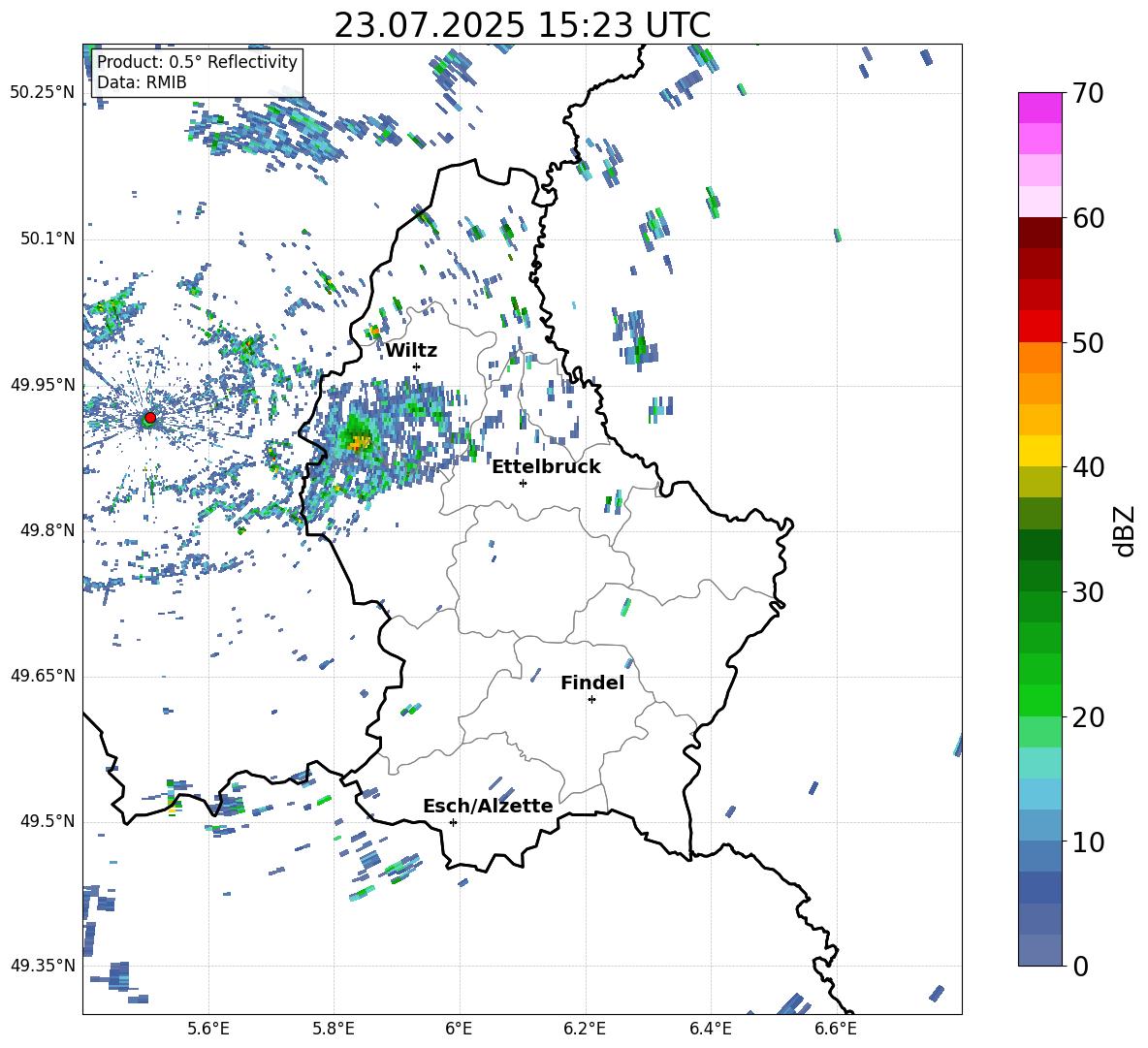Click the 49.95°N latitude label
The height and width of the screenshot is (1048, 1148).
tap(43, 384)
